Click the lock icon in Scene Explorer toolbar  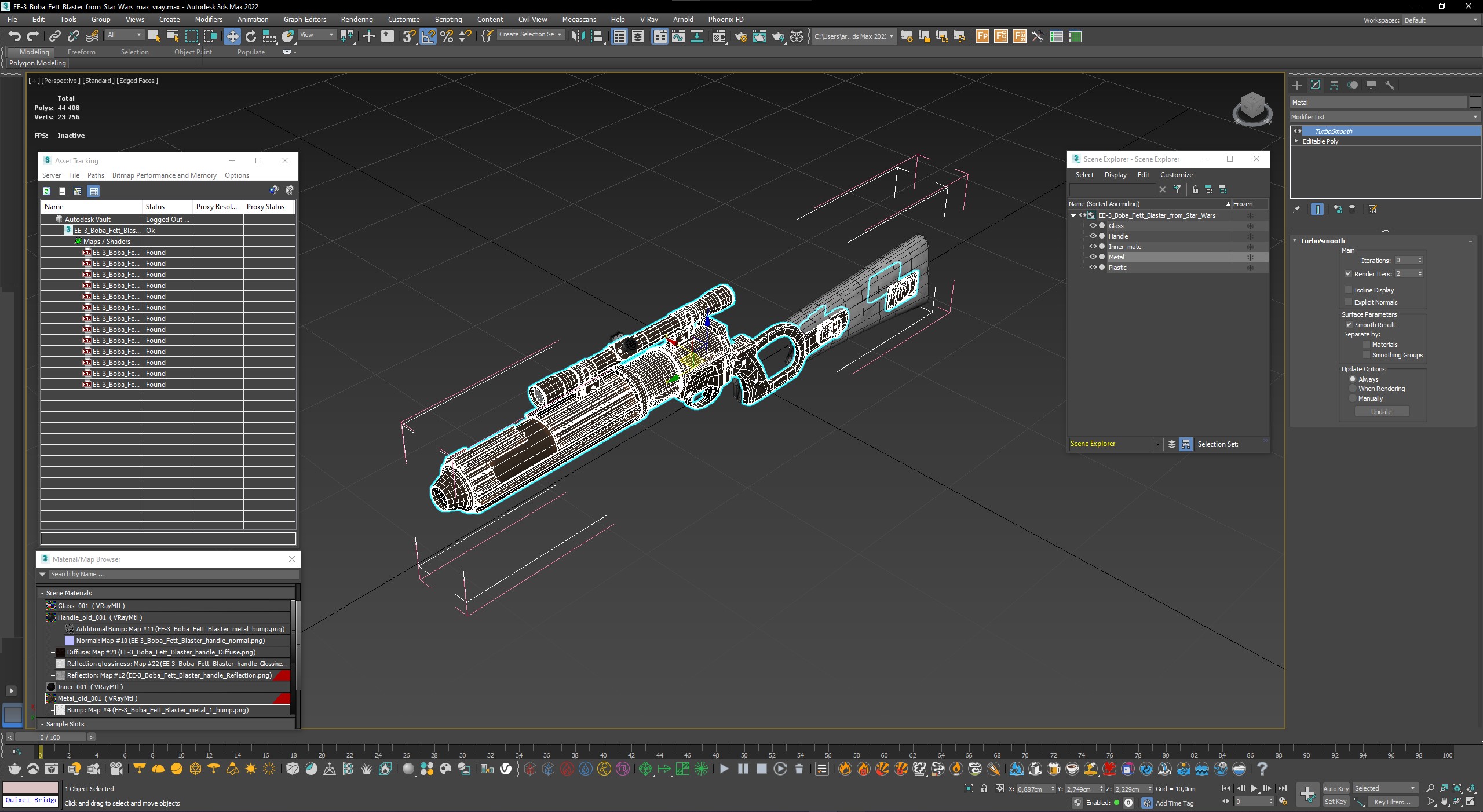(1195, 189)
